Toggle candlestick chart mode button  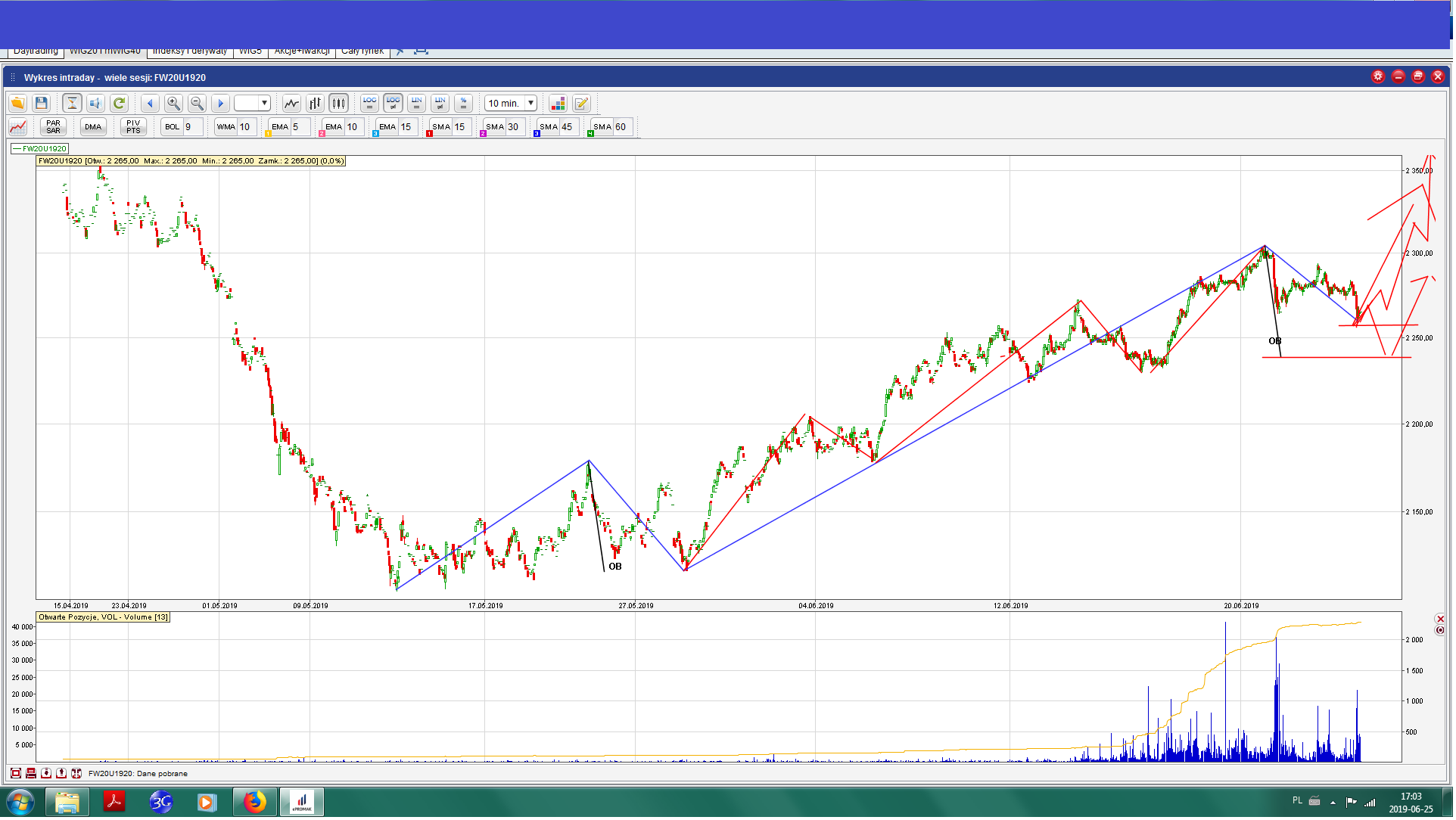coord(338,104)
